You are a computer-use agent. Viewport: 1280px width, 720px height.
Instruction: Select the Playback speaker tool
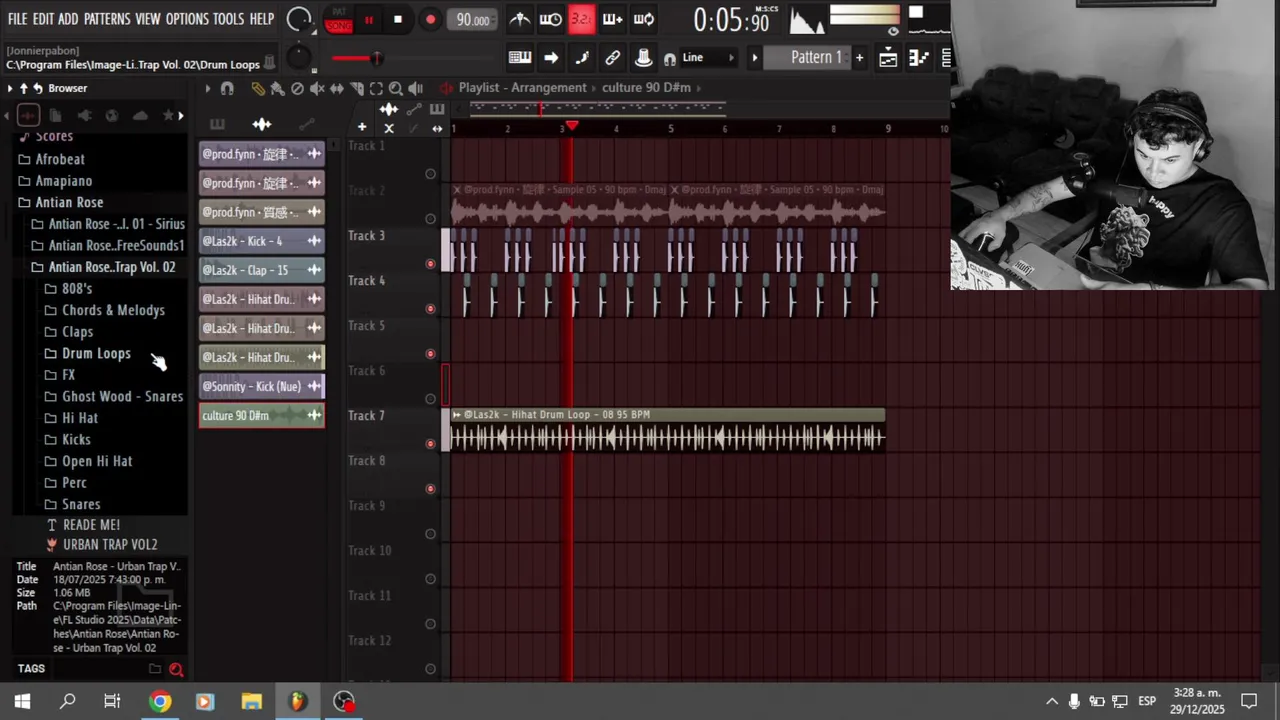(x=416, y=89)
